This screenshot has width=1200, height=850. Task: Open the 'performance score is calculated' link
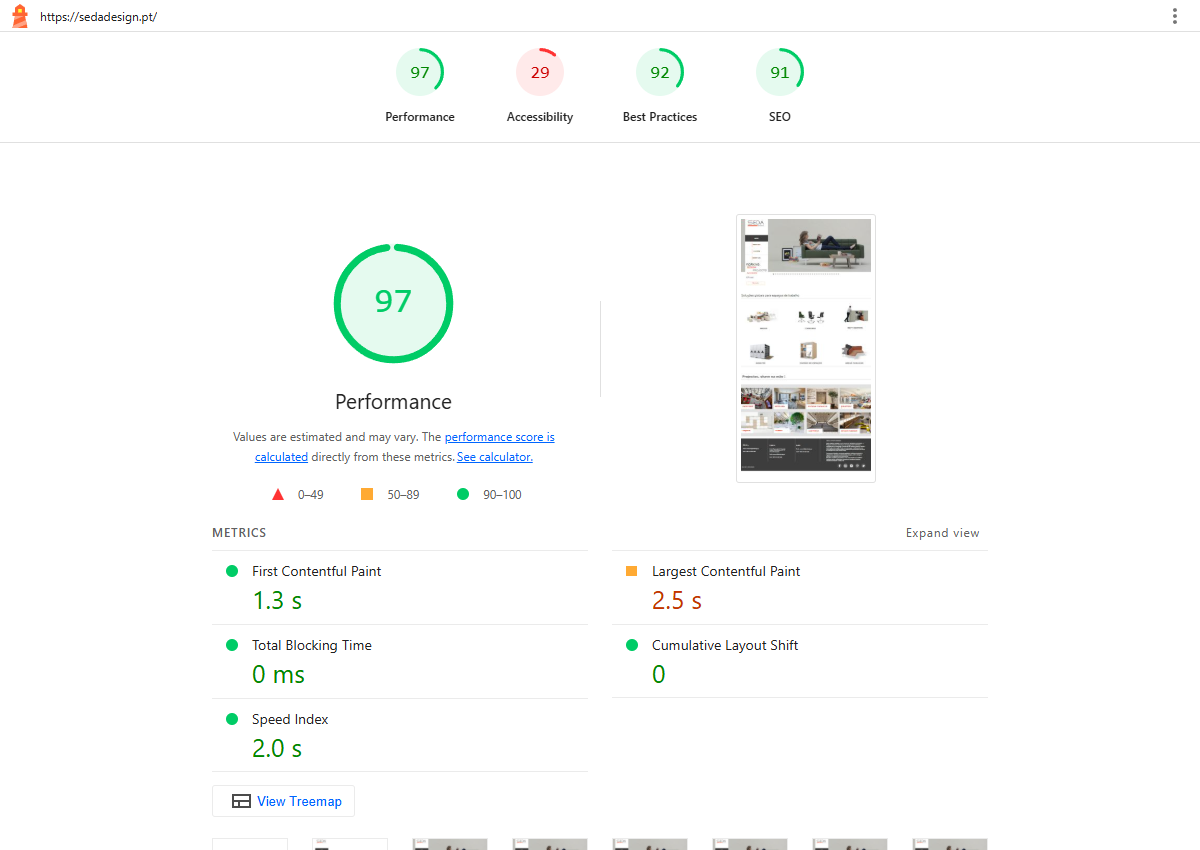point(500,437)
